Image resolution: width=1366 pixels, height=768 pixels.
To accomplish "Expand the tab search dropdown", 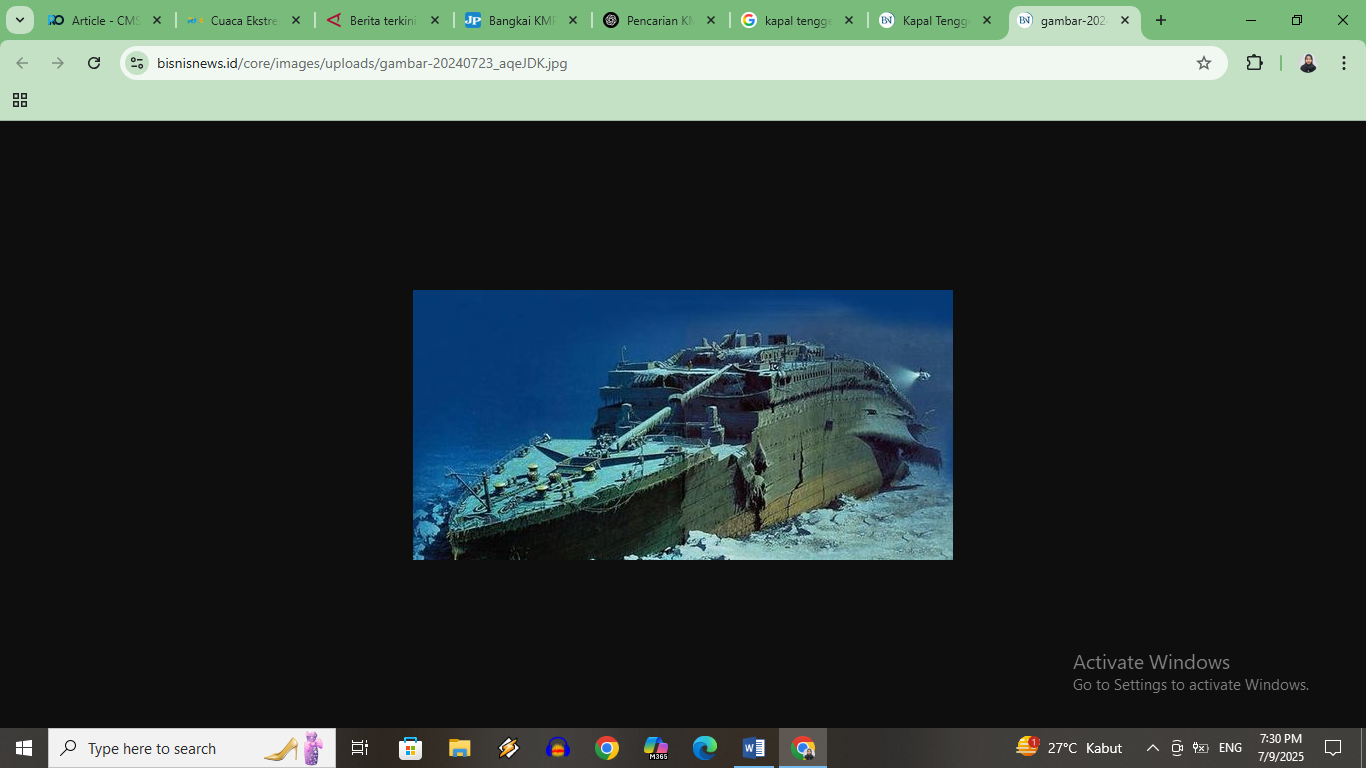I will click(x=20, y=20).
